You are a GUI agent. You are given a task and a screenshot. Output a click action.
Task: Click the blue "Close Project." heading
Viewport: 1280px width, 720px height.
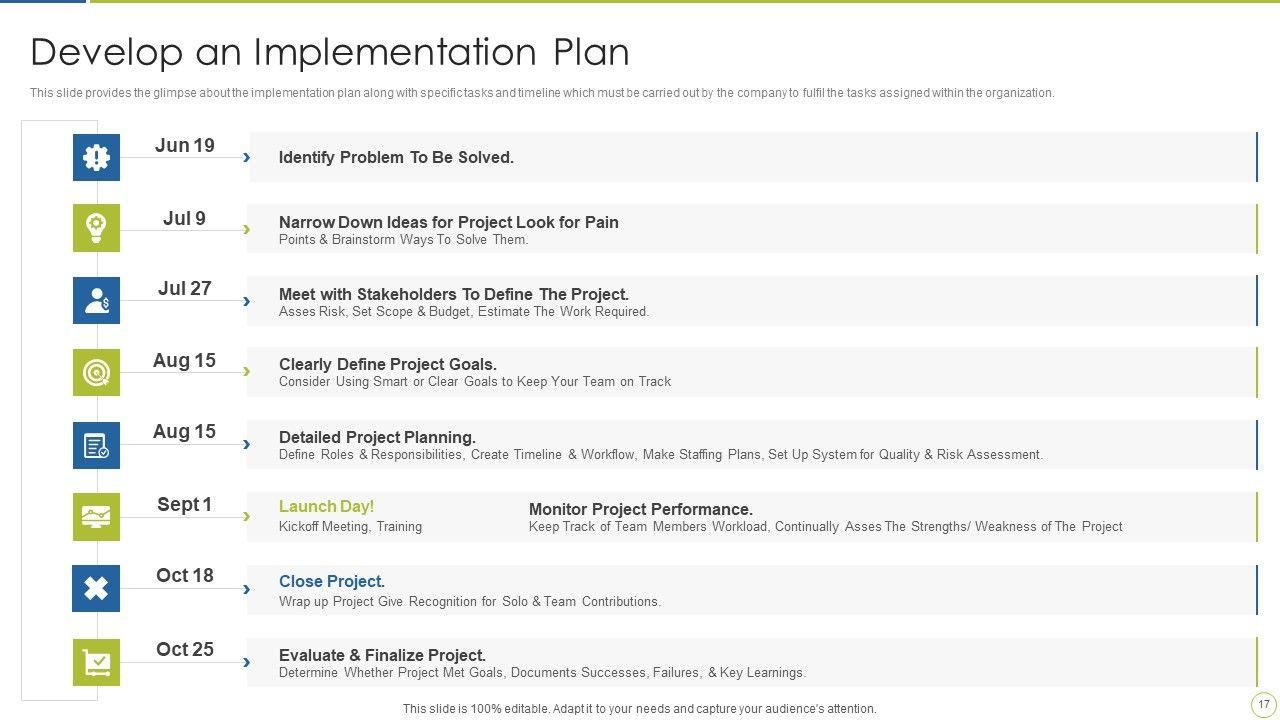331,581
